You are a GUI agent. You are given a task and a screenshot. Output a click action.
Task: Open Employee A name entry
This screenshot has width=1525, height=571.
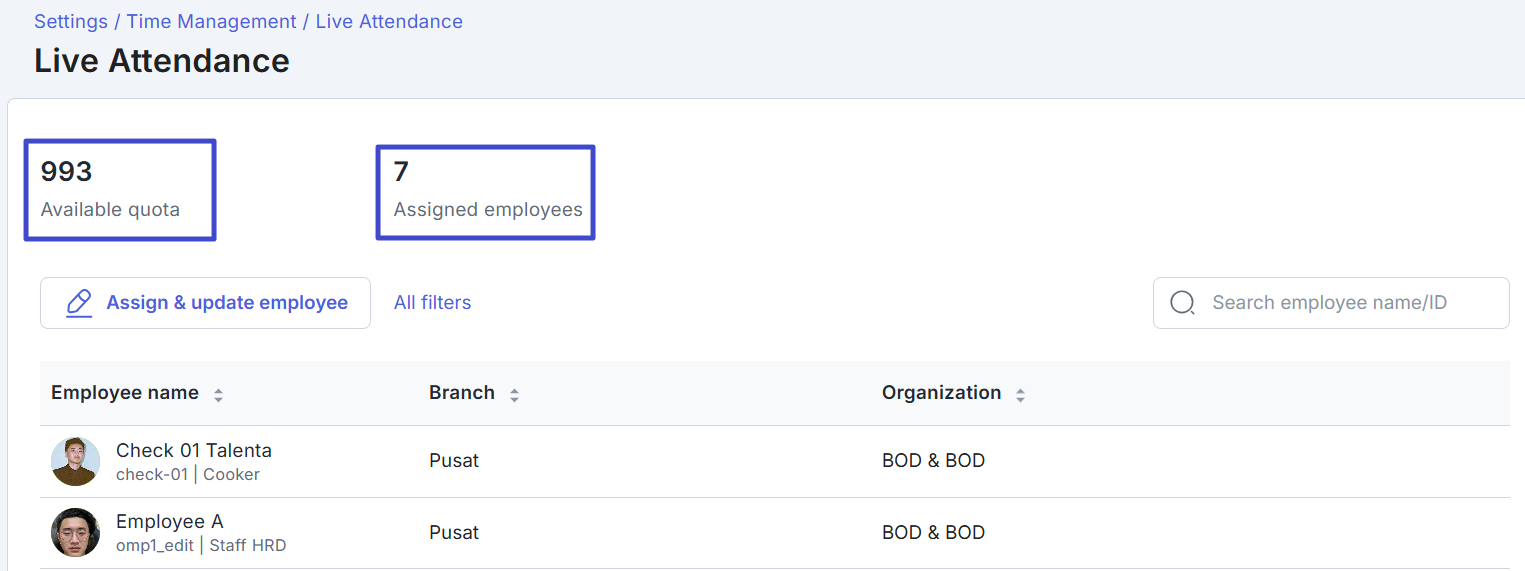(170, 521)
